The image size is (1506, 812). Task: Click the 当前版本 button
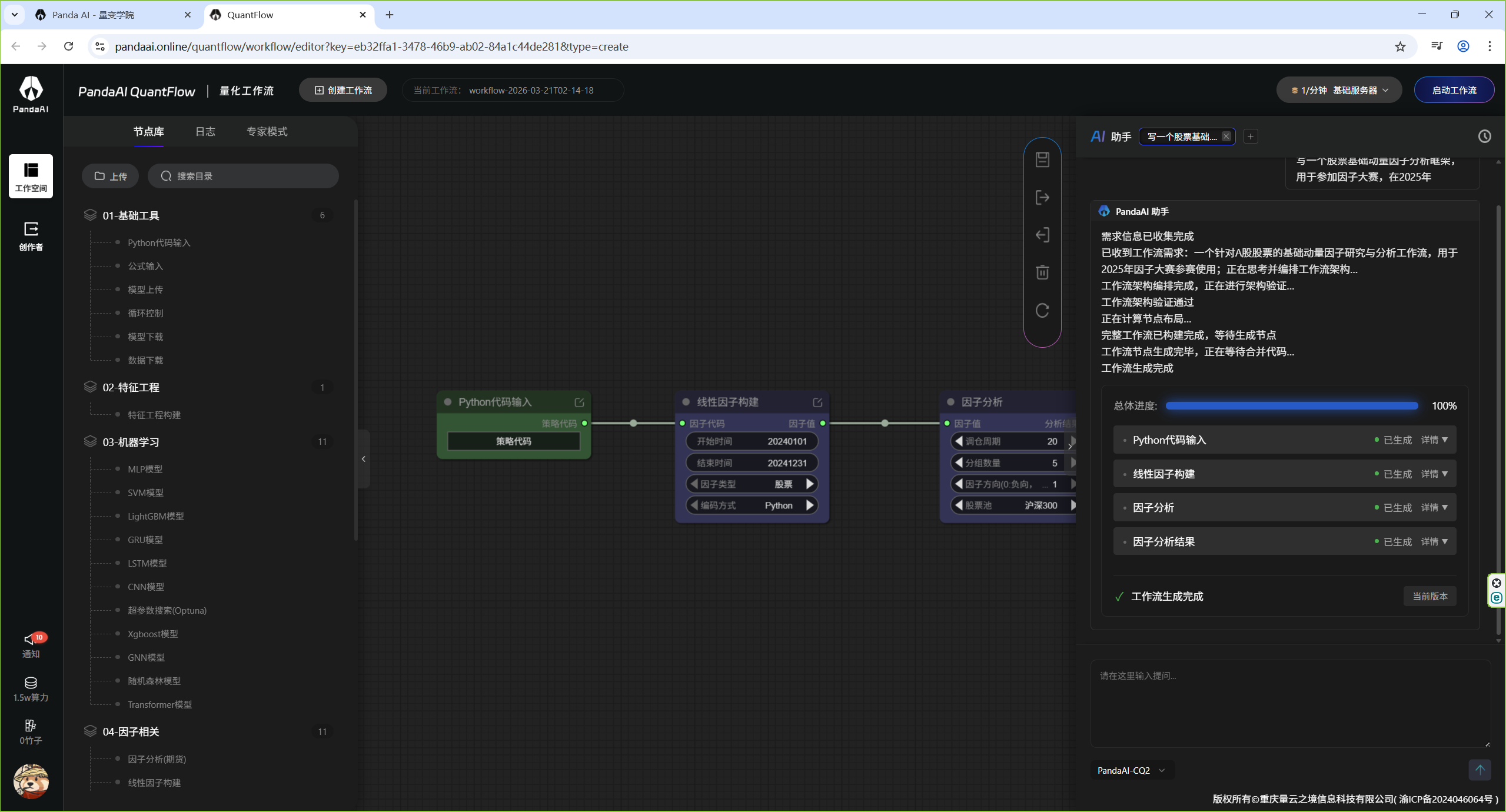[1430, 596]
